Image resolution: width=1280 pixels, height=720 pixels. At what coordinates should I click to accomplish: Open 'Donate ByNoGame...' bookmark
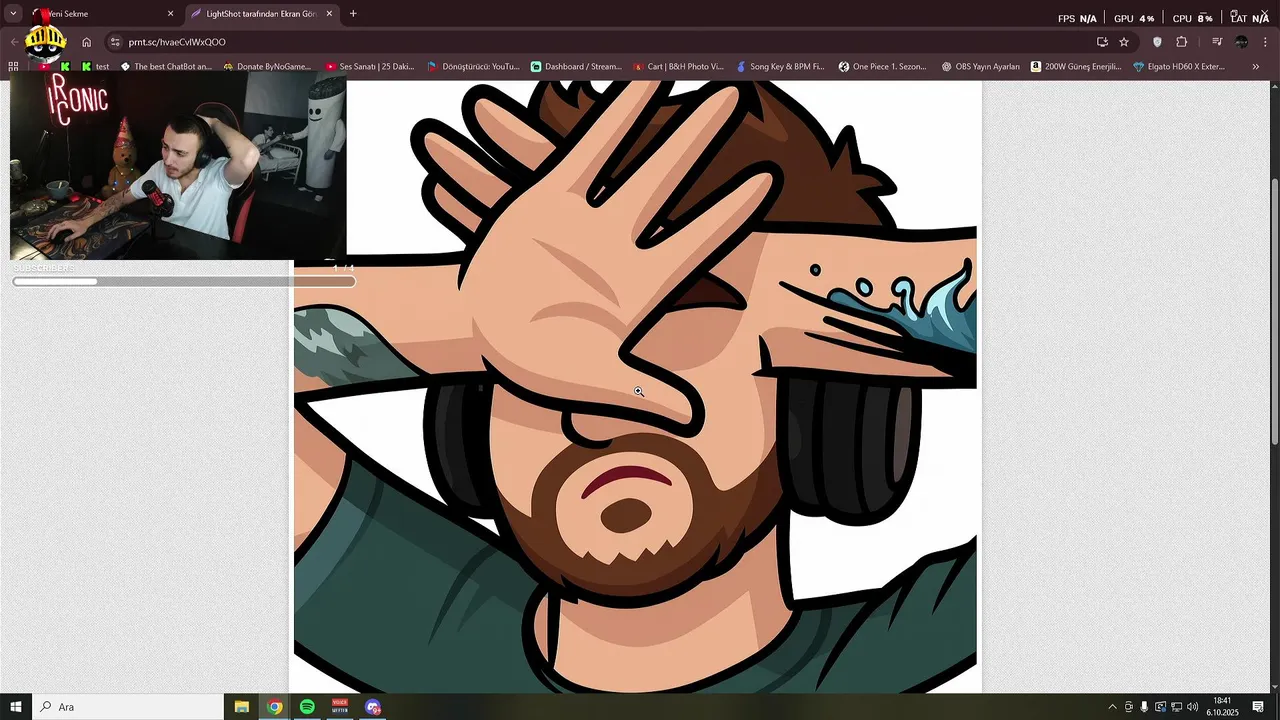(x=267, y=67)
